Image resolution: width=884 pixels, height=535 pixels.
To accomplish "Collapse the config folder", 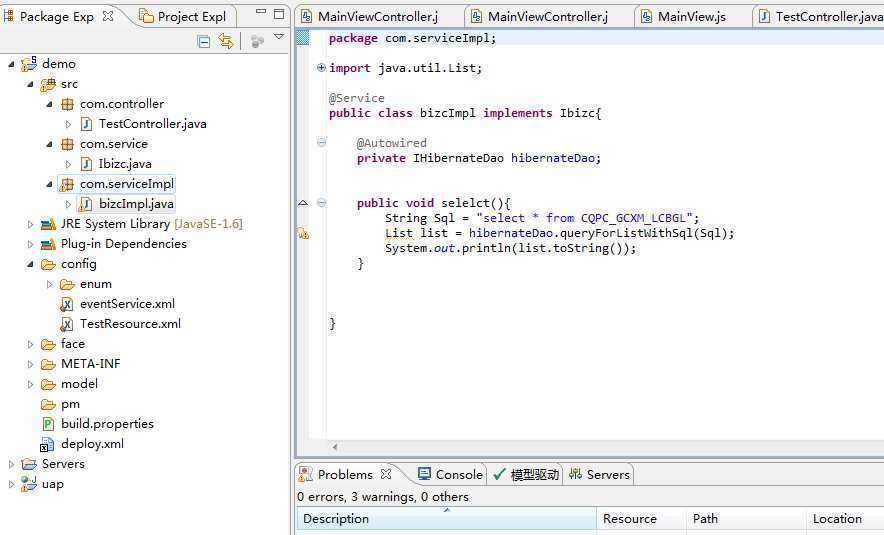I will click(x=30, y=264).
